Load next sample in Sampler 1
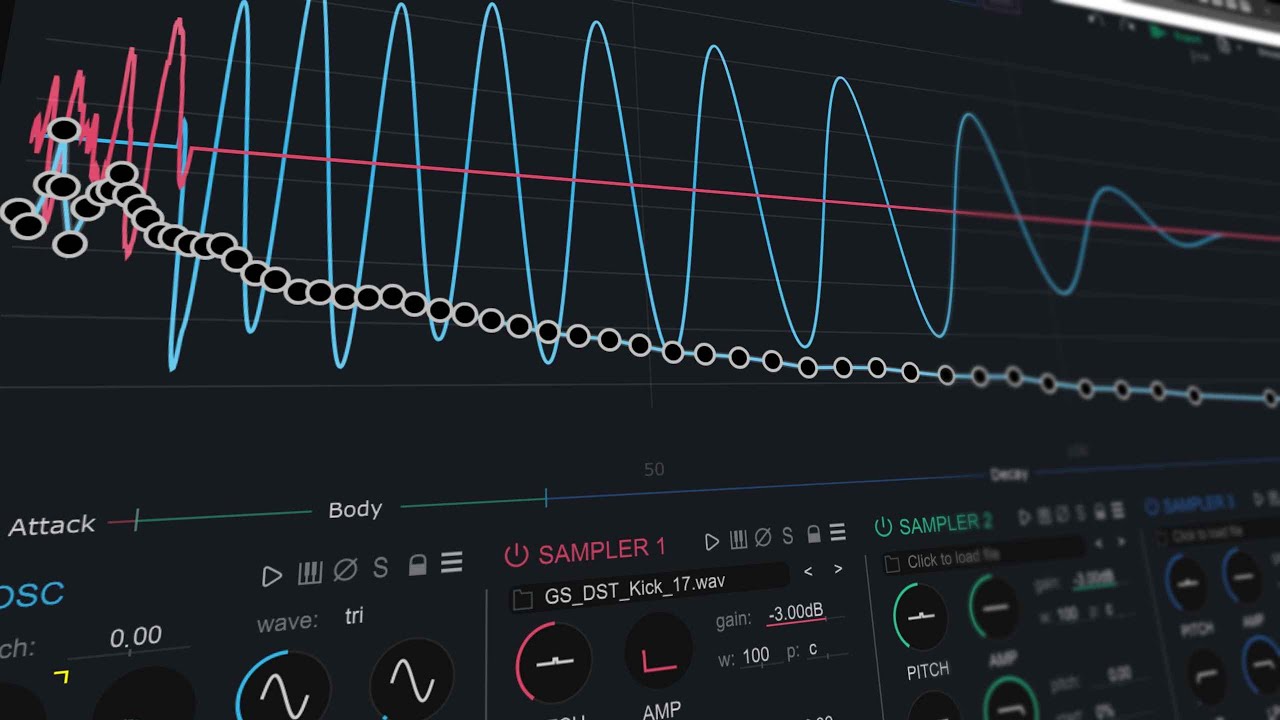 [838, 569]
